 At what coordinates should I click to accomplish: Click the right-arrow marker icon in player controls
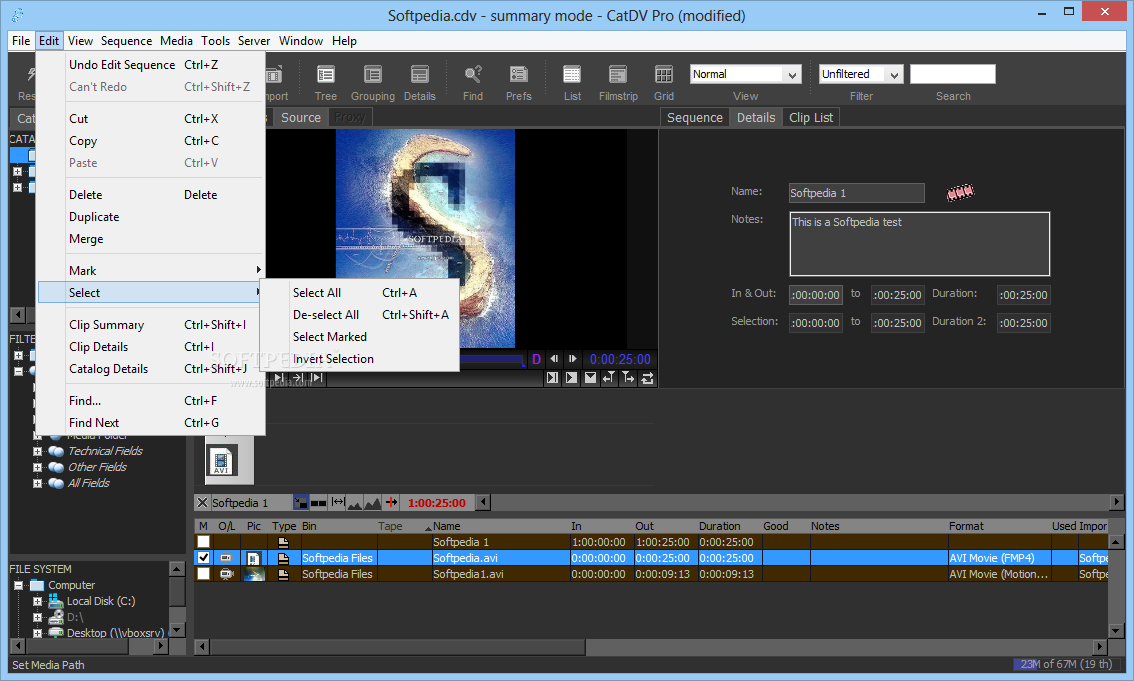point(628,377)
